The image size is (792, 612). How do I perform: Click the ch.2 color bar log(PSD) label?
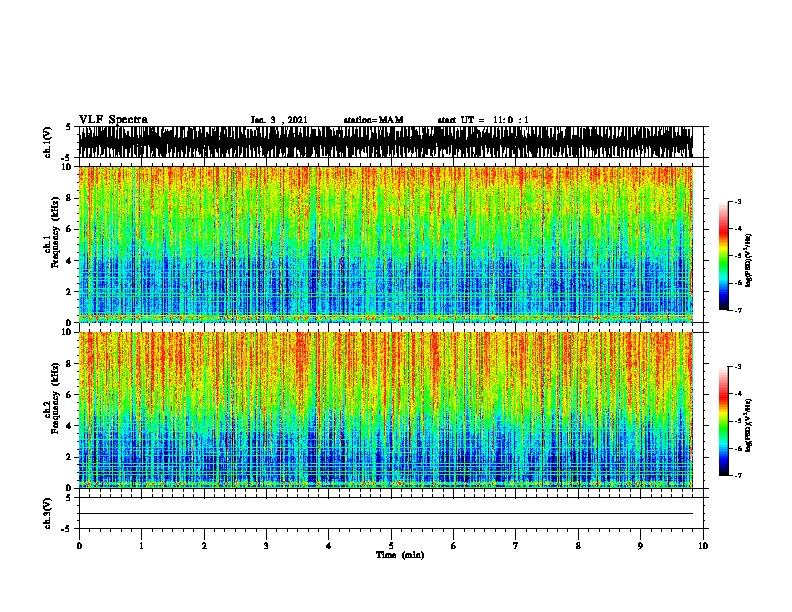click(749, 425)
